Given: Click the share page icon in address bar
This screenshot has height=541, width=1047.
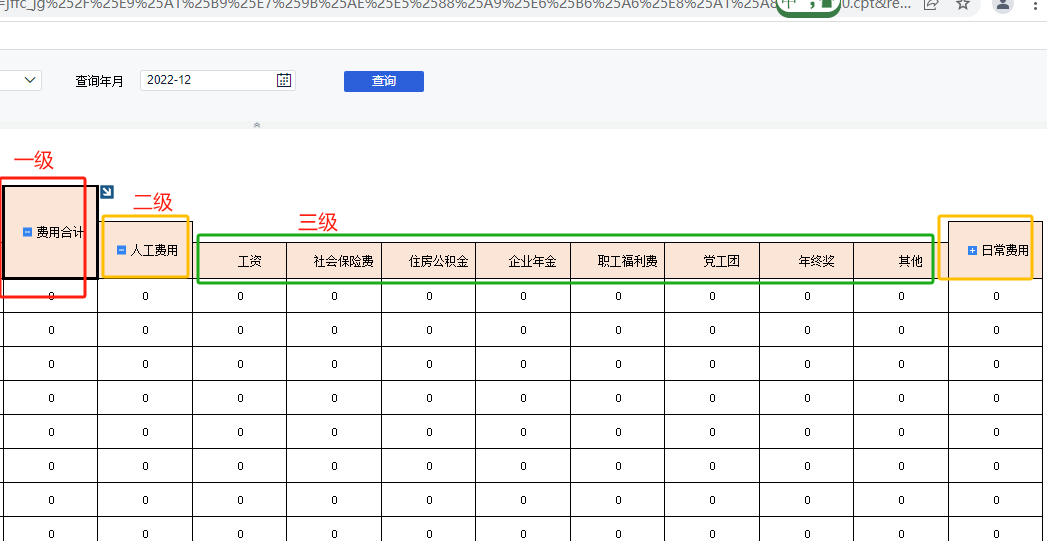Looking at the screenshot, I should point(931,4).
